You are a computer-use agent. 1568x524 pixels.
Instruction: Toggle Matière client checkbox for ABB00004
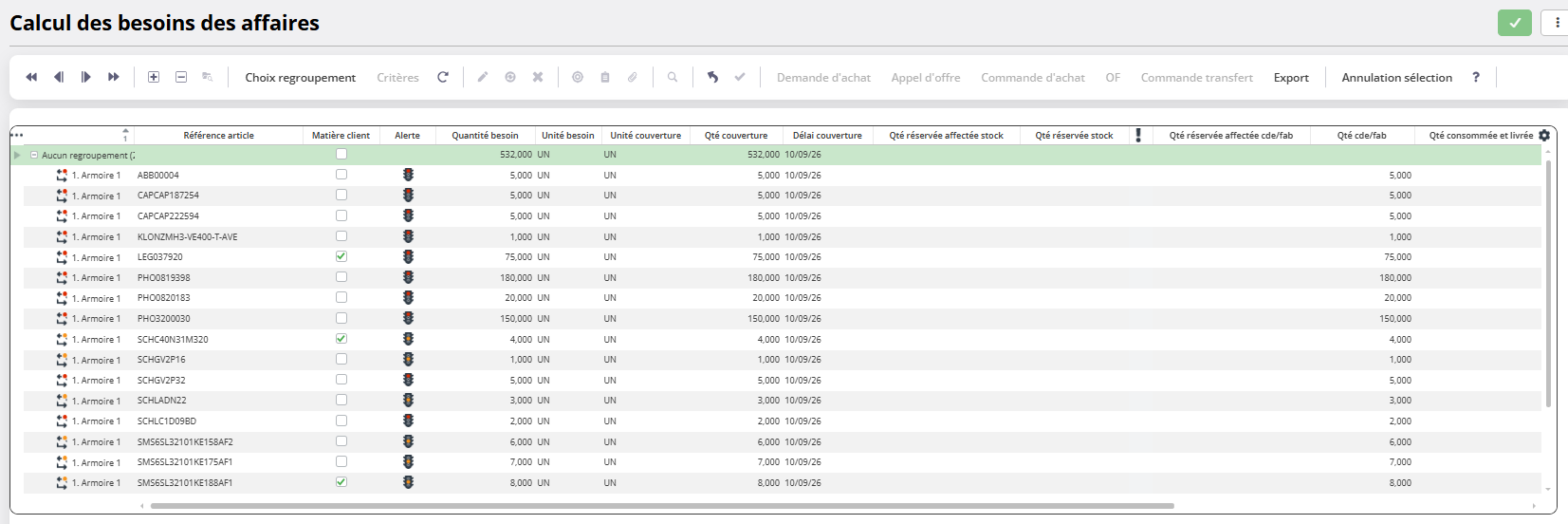click(x=341, y=175)
